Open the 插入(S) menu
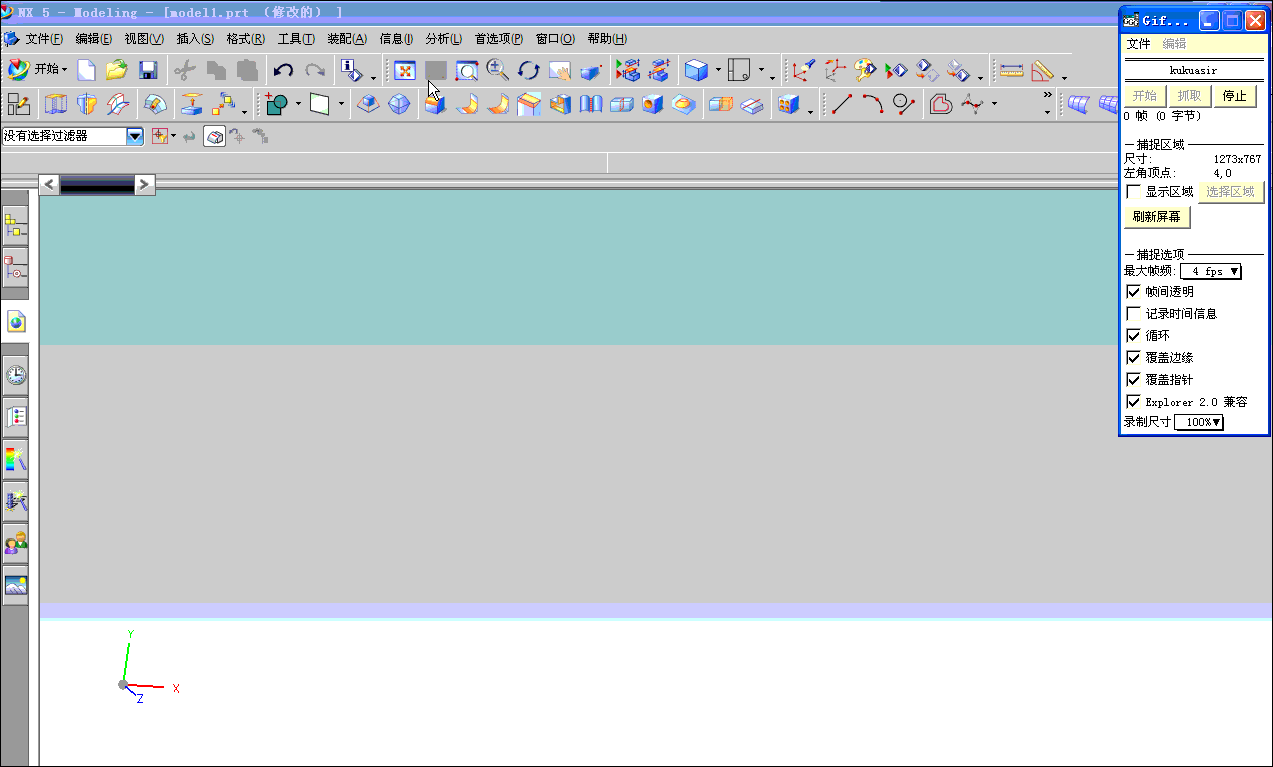The height and width of the screenshot is (767, 1273). pos(195,39)
